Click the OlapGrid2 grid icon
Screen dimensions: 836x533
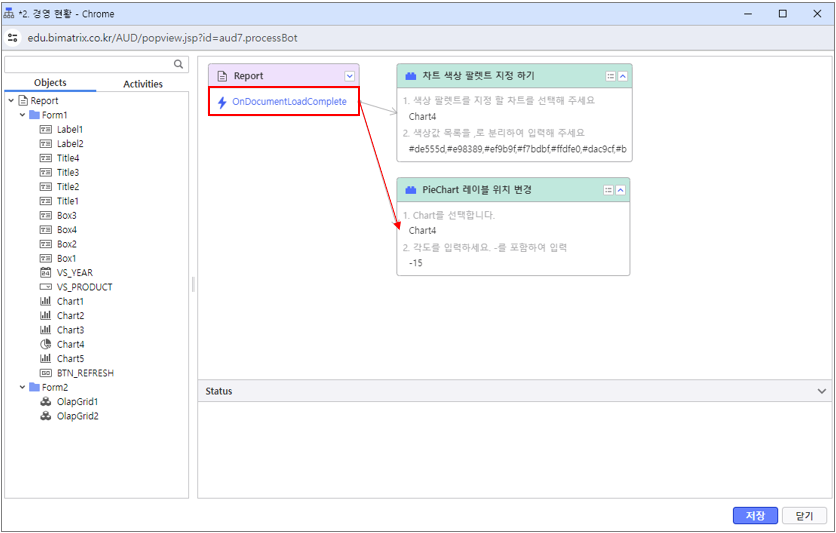click(x=46, y=416)
